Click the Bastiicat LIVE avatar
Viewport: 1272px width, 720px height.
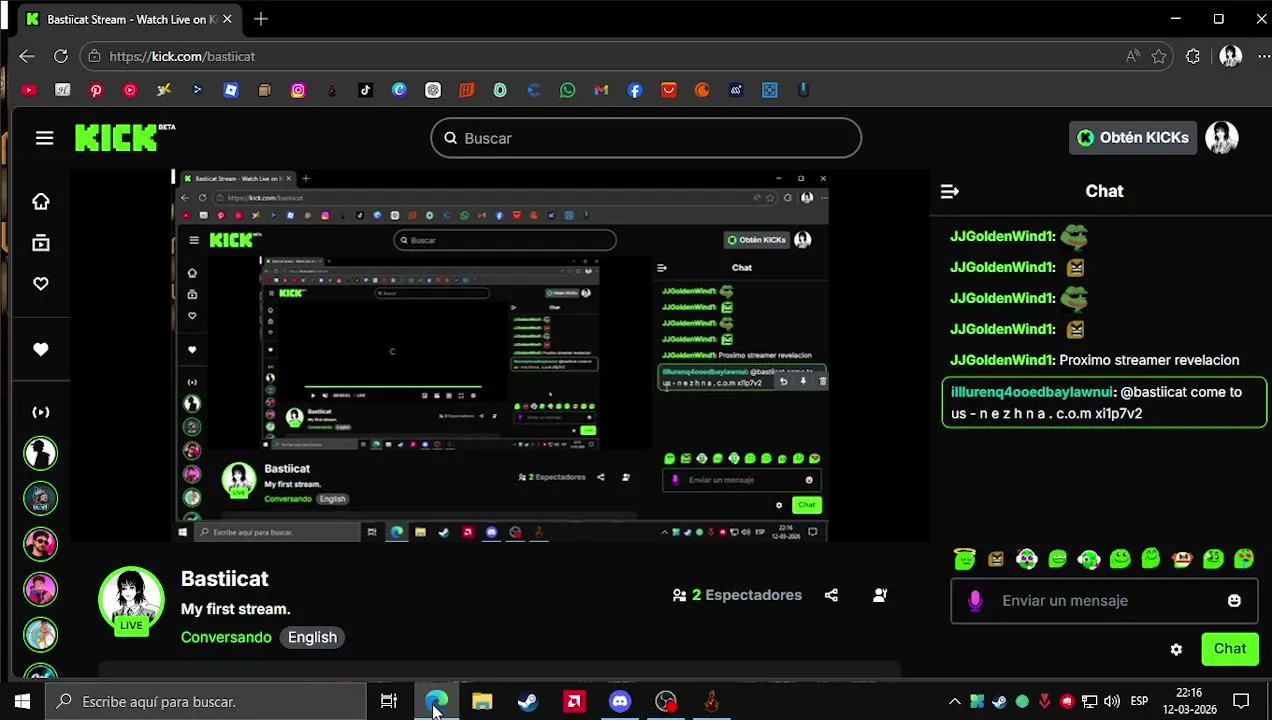(131, 600)
